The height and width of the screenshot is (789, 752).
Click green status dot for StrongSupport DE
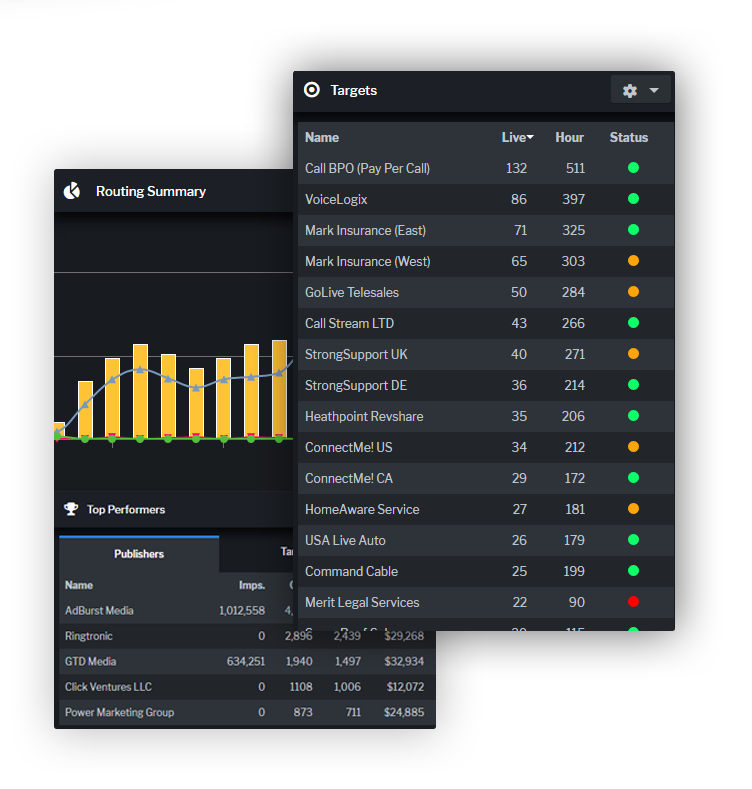click(x=633, y=385)
